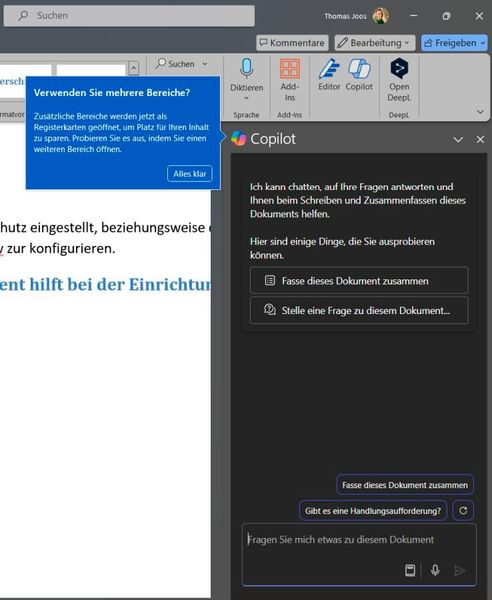Open the Add-Ins gallery icon
492x600 pixels.
point(290,69)
